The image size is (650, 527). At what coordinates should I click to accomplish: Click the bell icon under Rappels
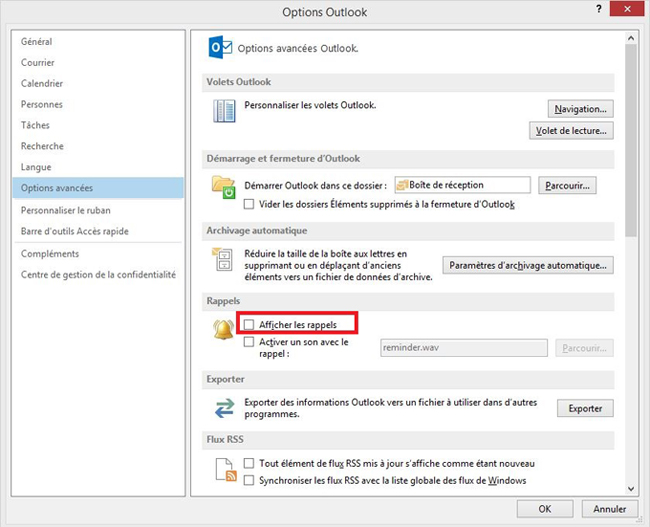223,330
